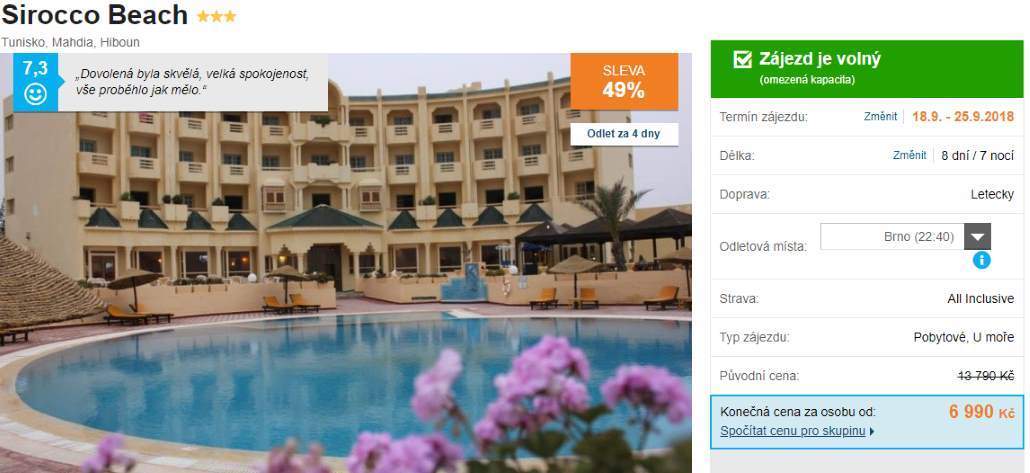This screenshot has width=1030, height=473.
Task: Click the customer review quote text
Action: [x=193, y=82]
